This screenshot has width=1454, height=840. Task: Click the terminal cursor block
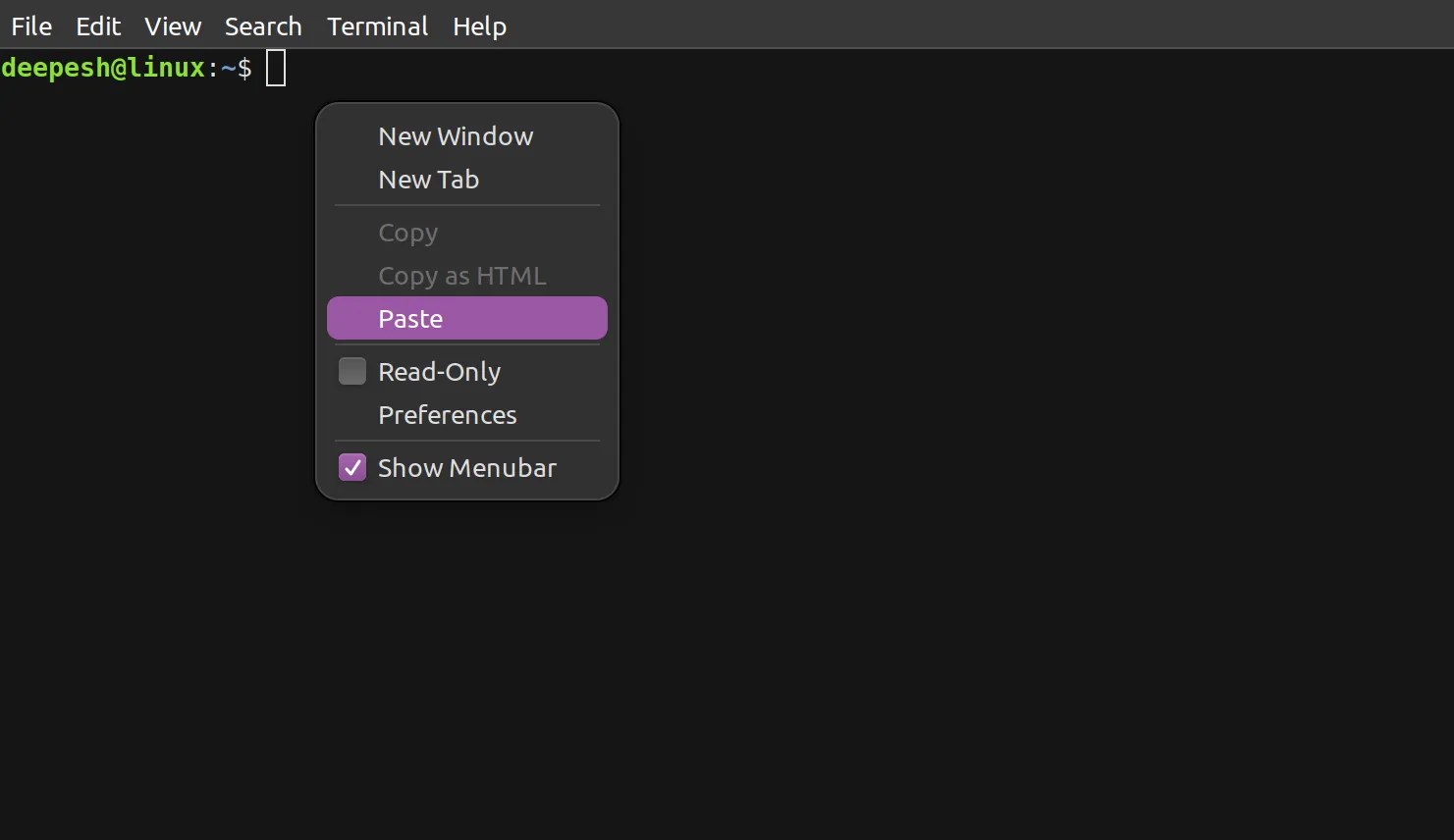coord(275,68)
